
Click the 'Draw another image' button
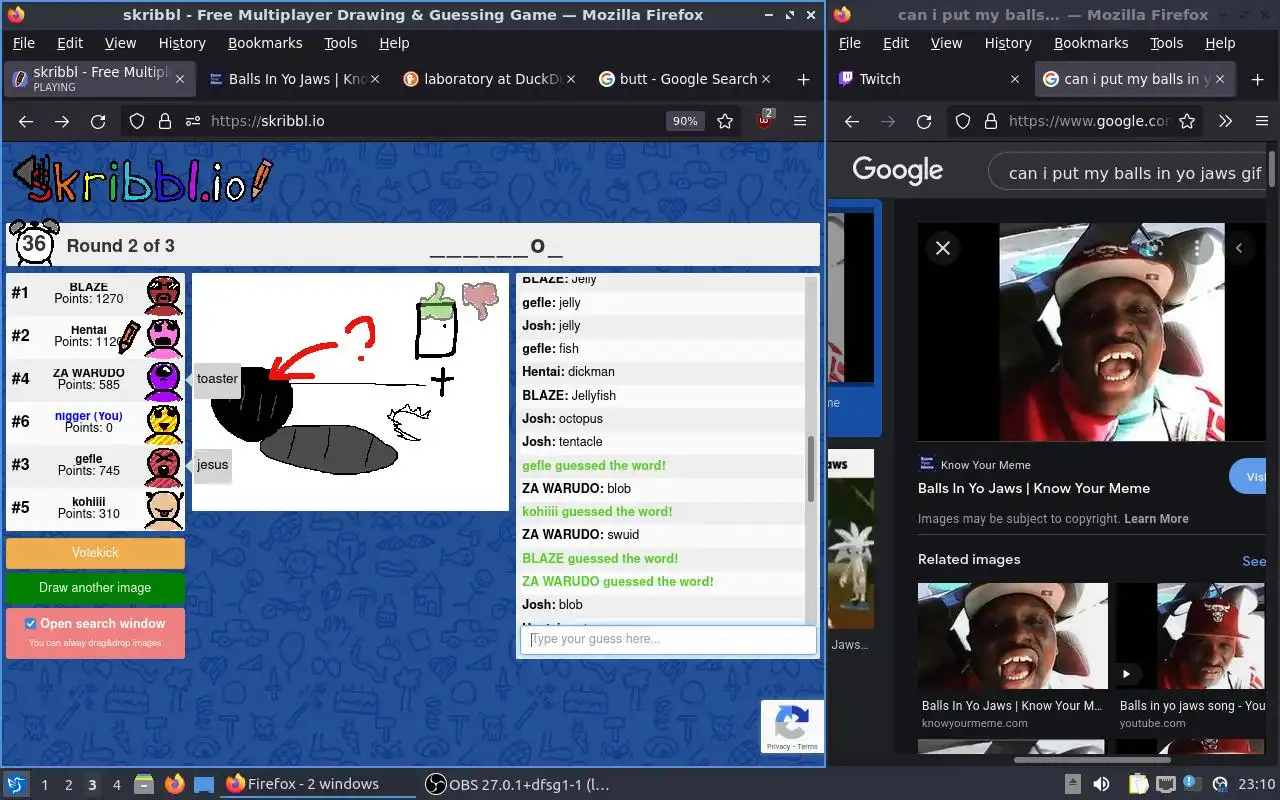click(96, 588)
